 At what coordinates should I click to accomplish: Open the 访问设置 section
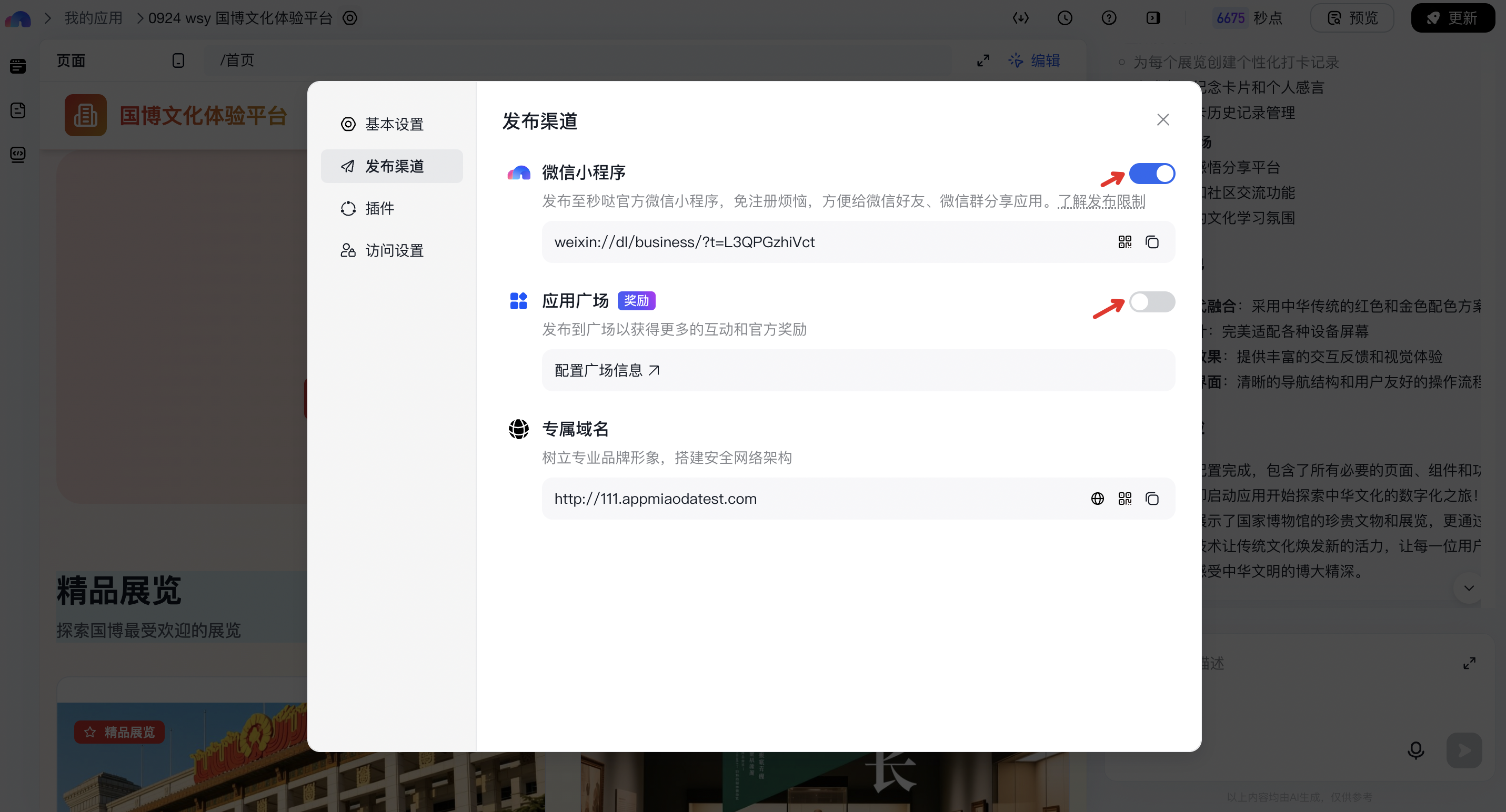click(x=391, y=250)
